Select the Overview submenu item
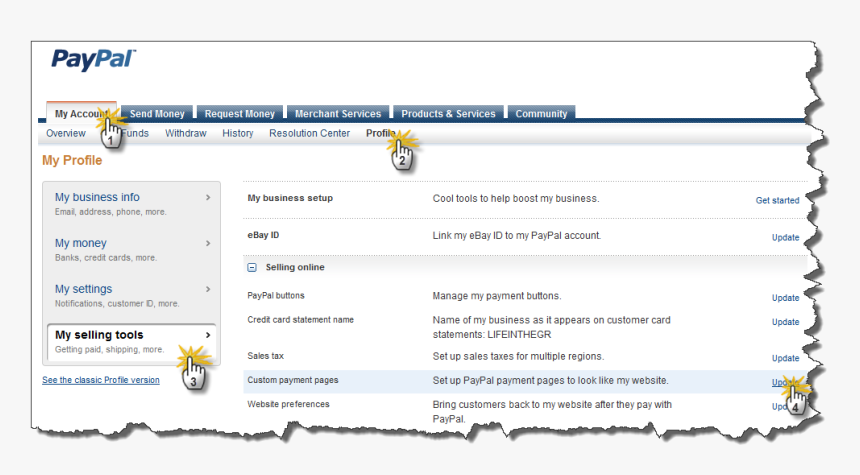 click(66, 133)
